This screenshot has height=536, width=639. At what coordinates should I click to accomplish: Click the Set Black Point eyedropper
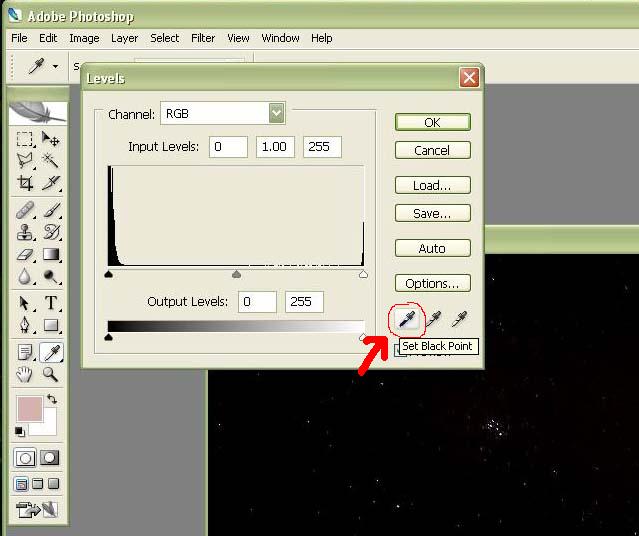[407, 319]
